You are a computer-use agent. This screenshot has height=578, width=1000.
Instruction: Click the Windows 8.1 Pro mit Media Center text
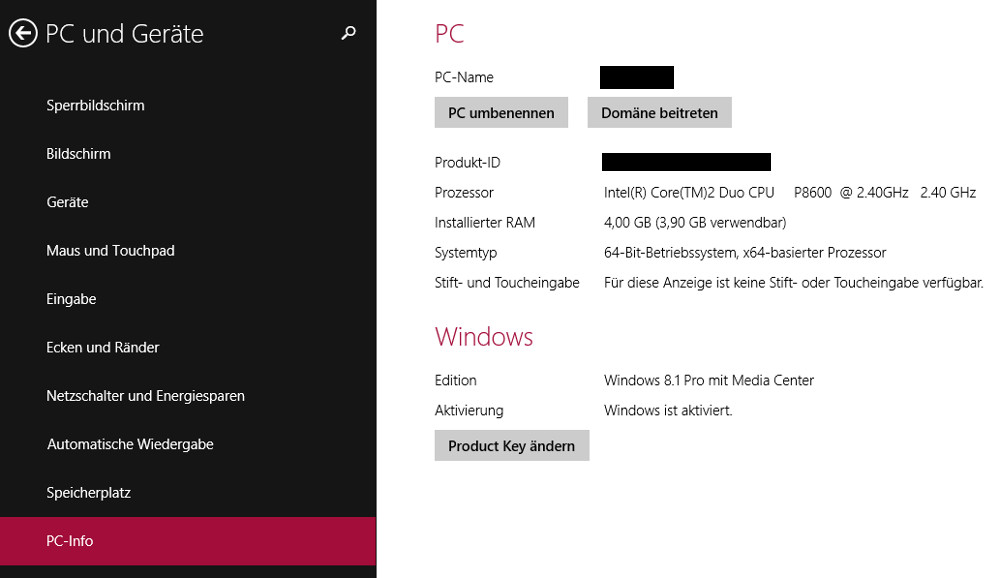[x=709, y=380]
